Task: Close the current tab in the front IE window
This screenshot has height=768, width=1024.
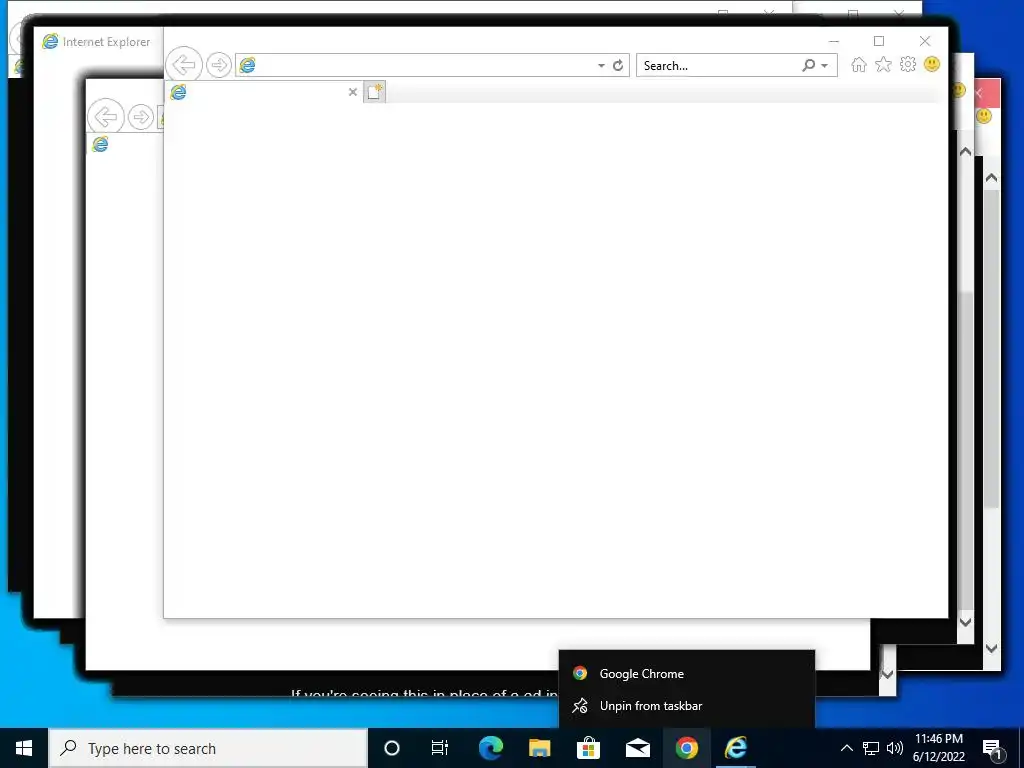Action: tap(353, 92)
